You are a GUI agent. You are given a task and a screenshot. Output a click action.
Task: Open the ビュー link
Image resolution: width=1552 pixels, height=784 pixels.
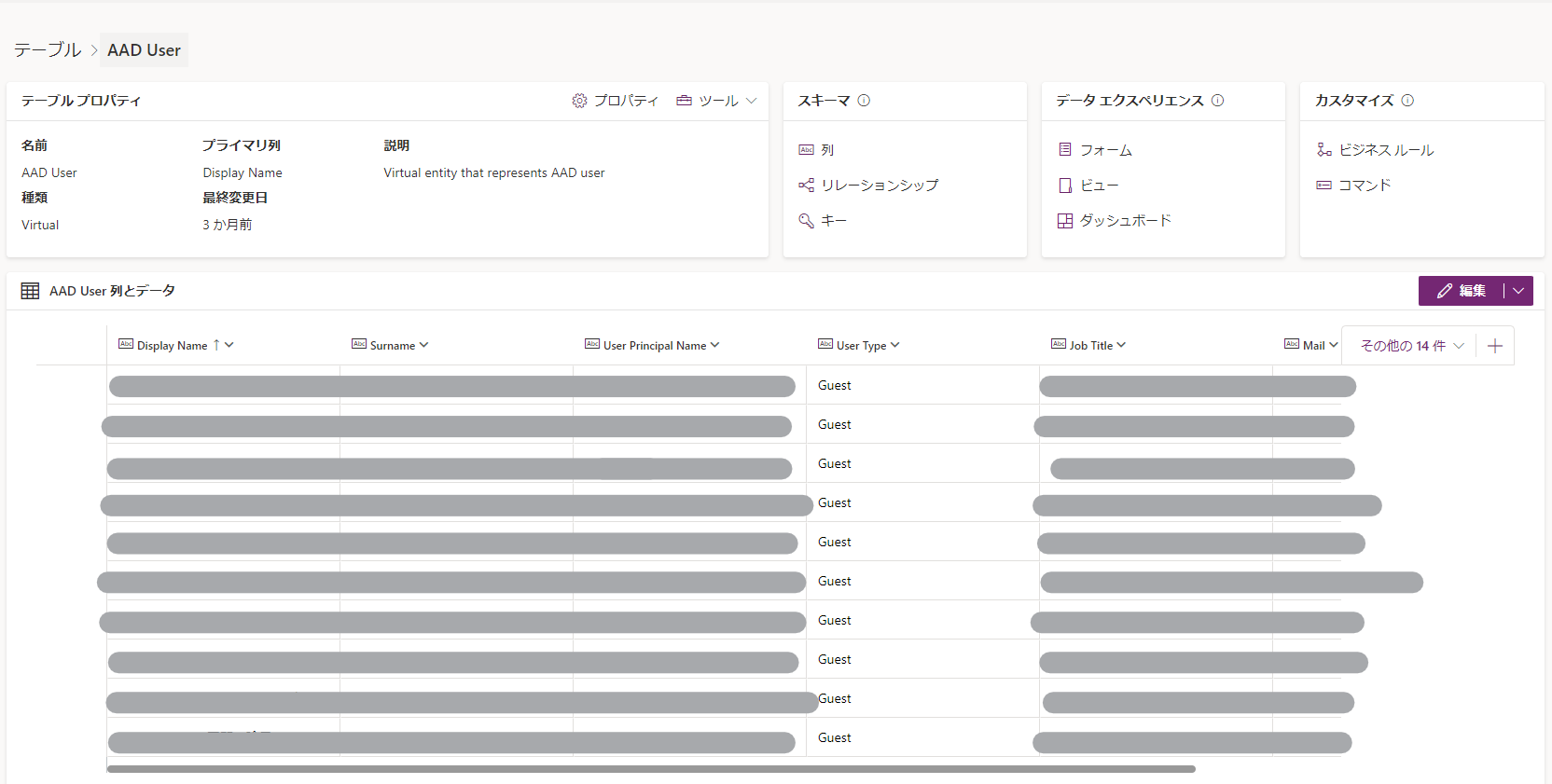click(1099, 186)
